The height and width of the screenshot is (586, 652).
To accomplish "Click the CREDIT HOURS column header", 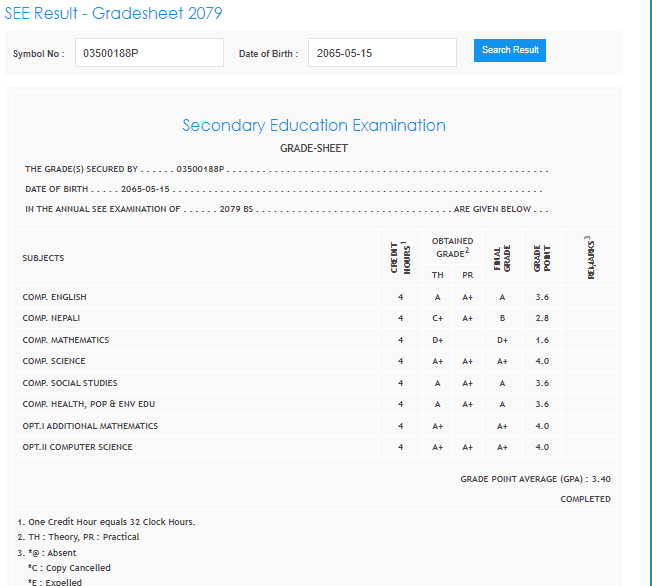I will [400, 257].
